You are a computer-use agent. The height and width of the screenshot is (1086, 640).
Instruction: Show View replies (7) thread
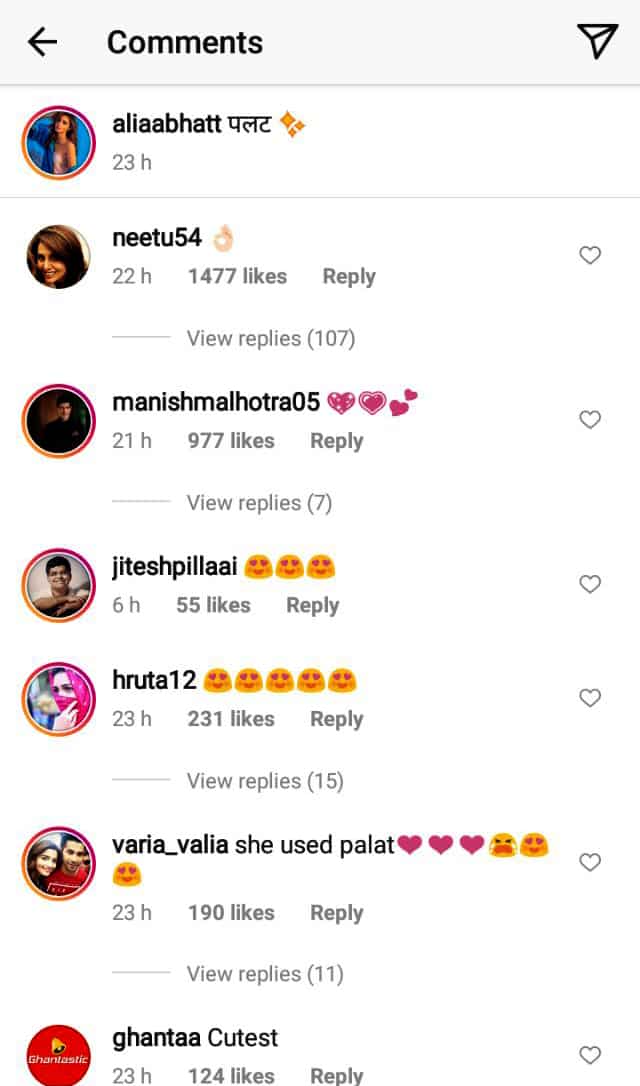point(258,502)
